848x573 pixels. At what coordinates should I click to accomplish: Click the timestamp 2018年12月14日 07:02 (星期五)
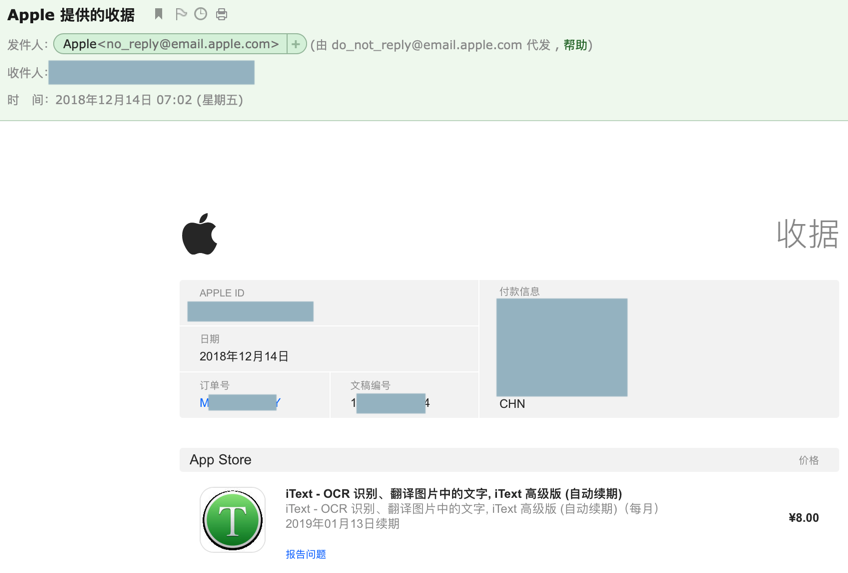[149, 100]
